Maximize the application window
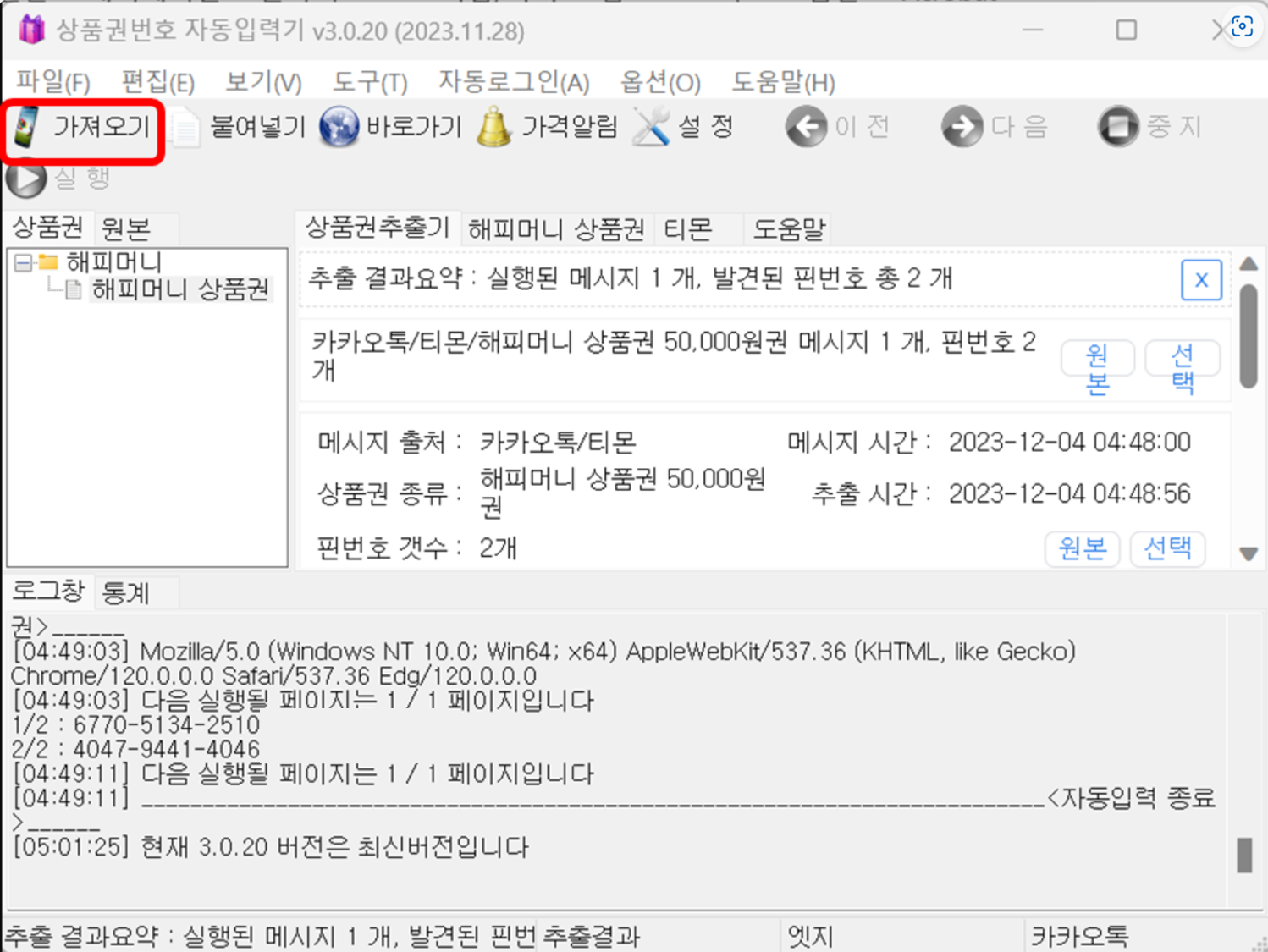 pyautogui.click(x=1127, y=30)
